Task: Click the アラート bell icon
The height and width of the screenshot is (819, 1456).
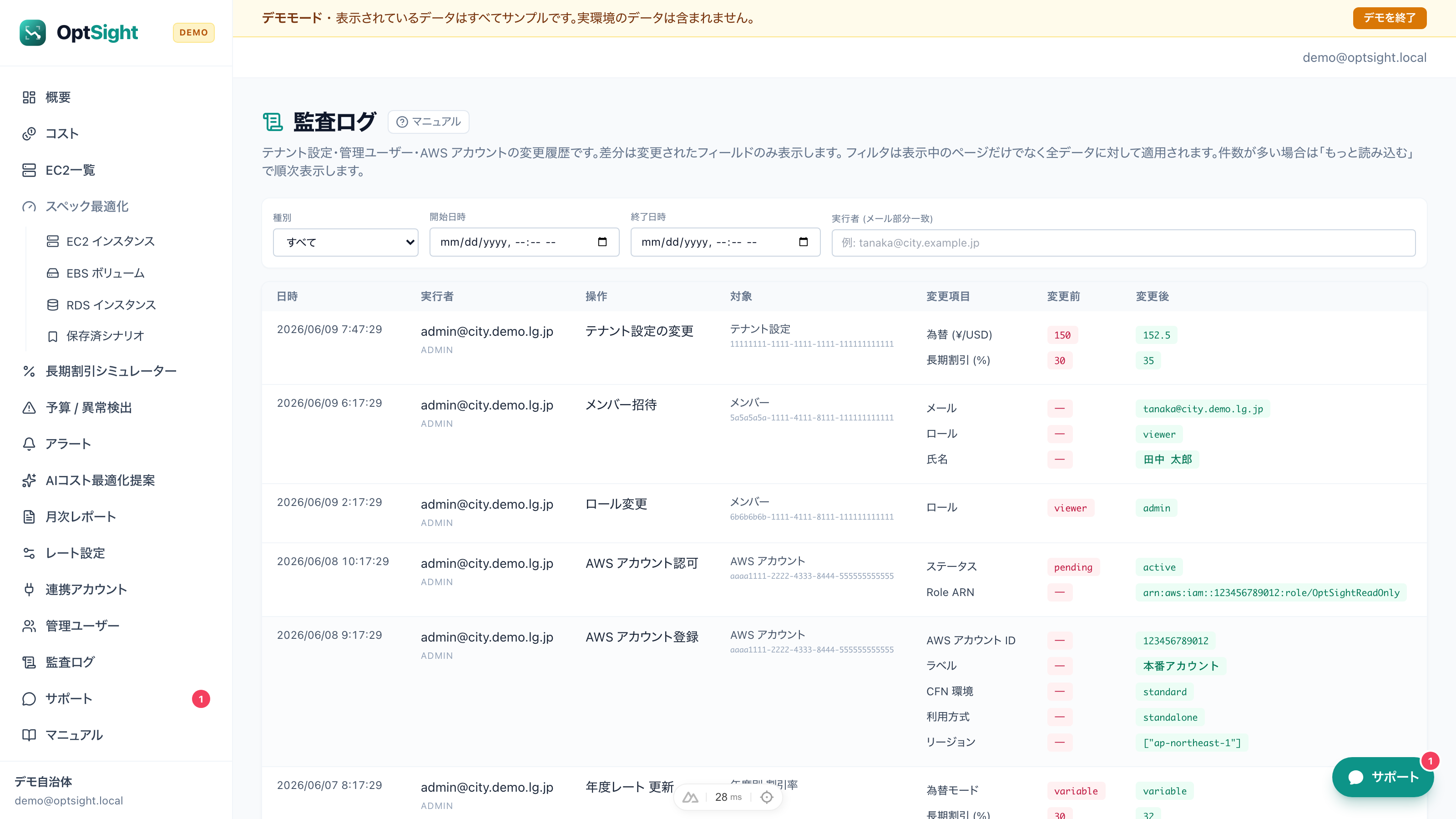Action: pos(29,444)
